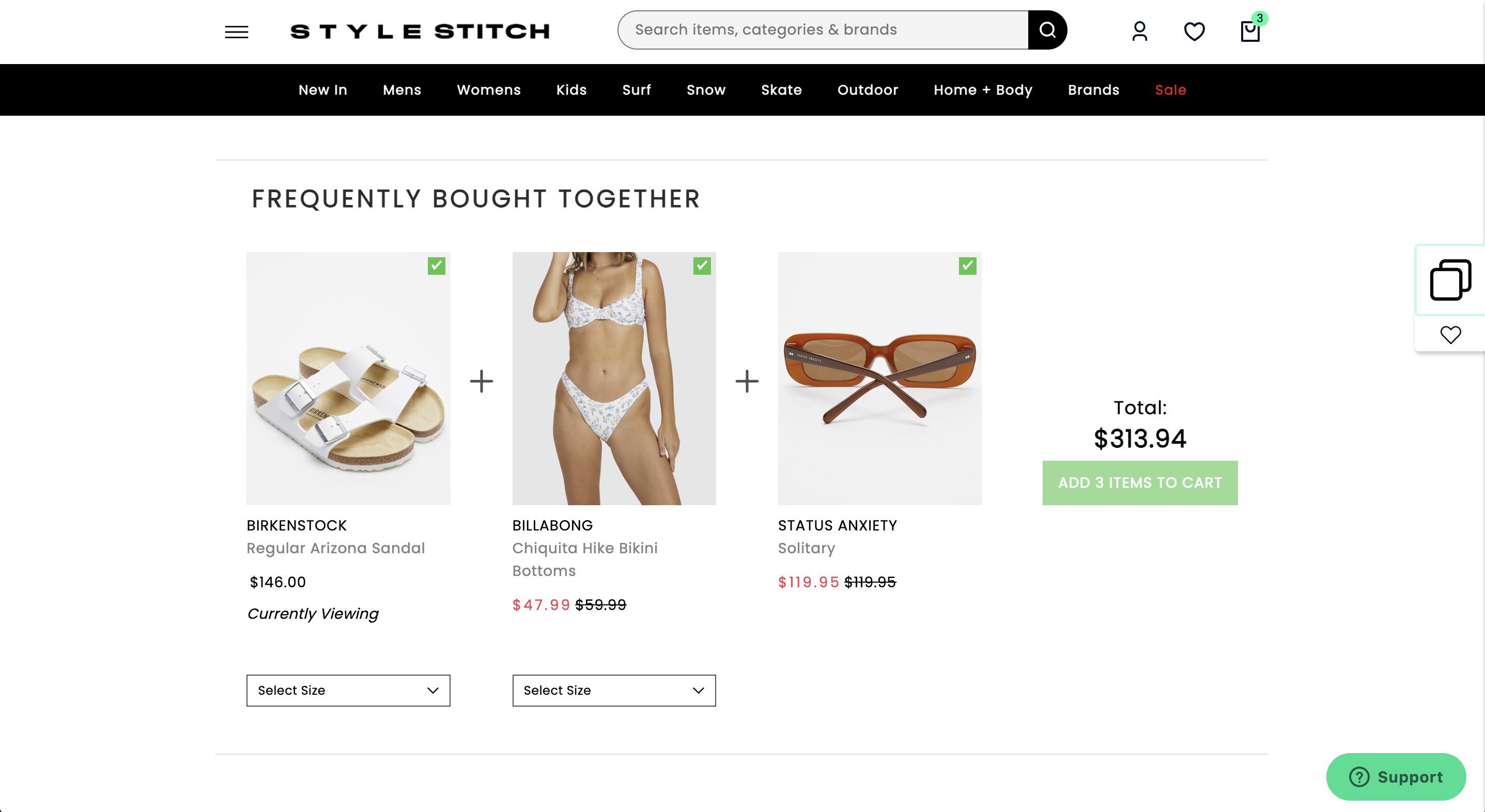Open the shopping cart bag icon

coord(1250,32)
